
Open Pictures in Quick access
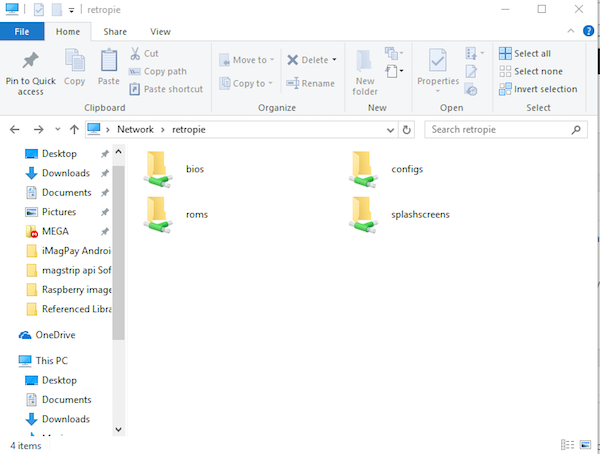click(59, 212)
